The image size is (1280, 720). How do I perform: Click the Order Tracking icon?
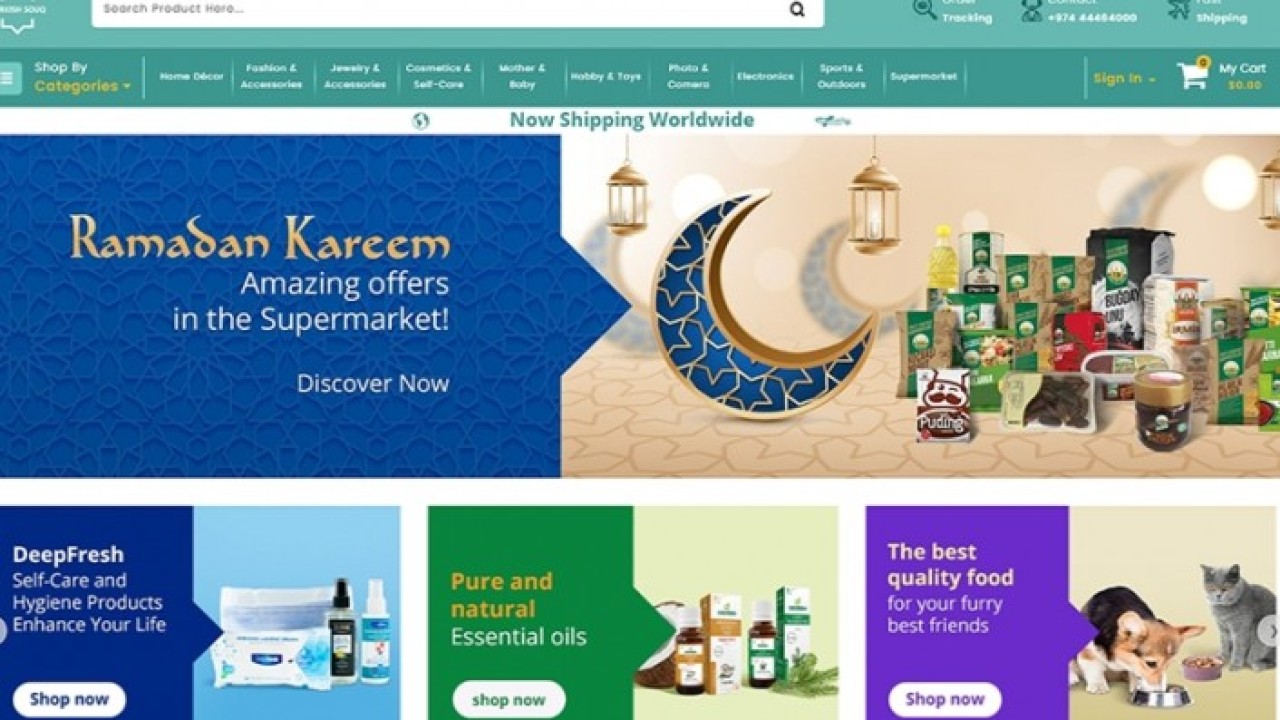click(925, 9)
